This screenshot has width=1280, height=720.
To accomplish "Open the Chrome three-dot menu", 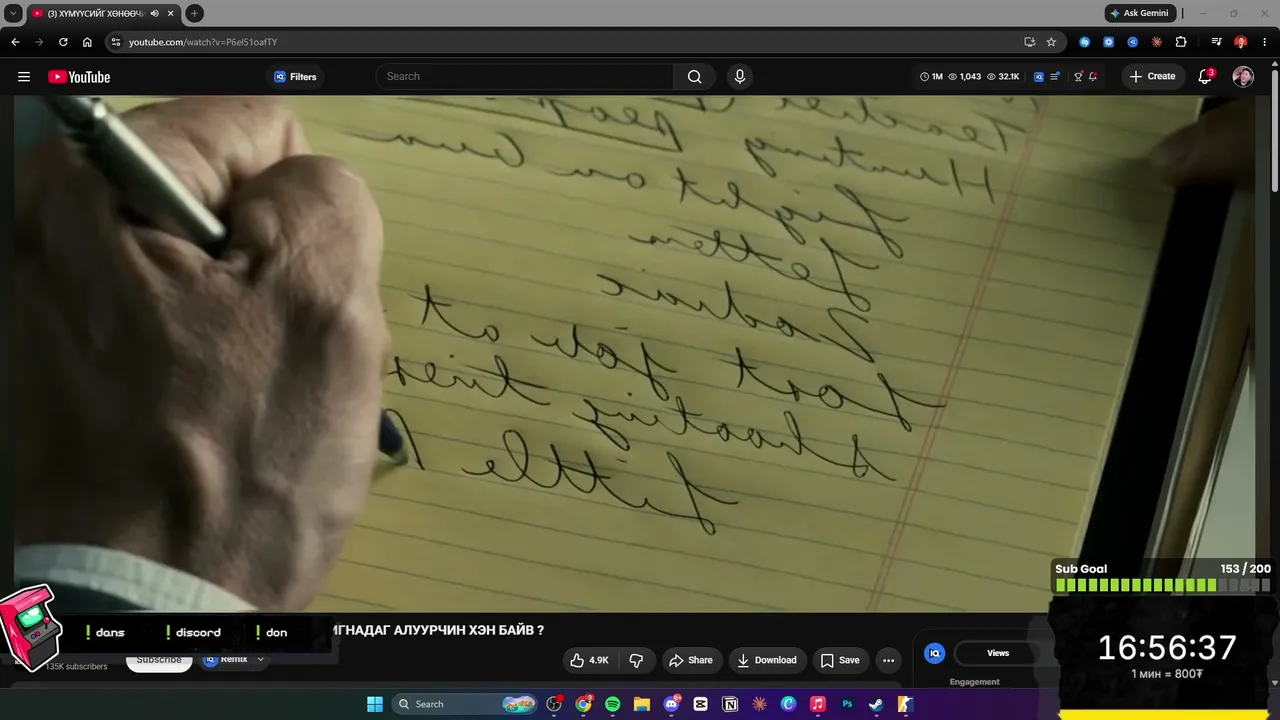I will [x=1265, y=42].
